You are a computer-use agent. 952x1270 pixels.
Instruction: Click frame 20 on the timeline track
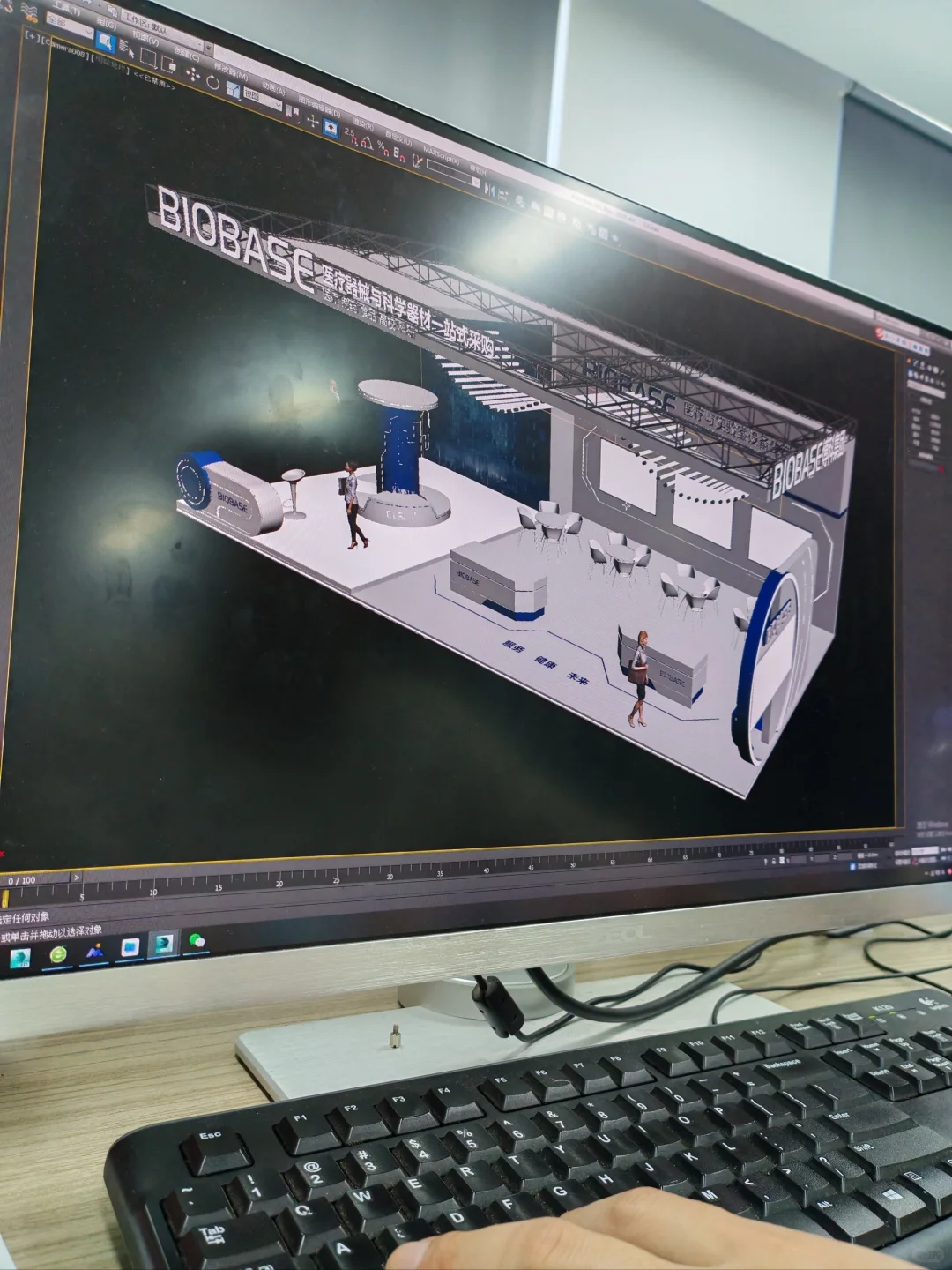pos(279,881)
